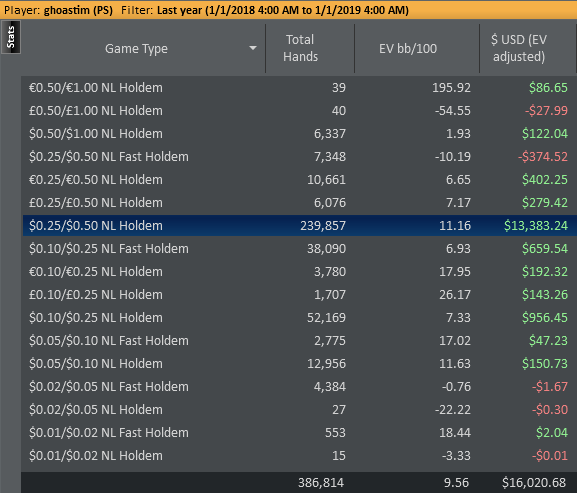Viewport: 577px width, 493px height.
Task: Select the $0.10/$0.25 NL Fast Holdem row
Action: click(x=299, y=248)
